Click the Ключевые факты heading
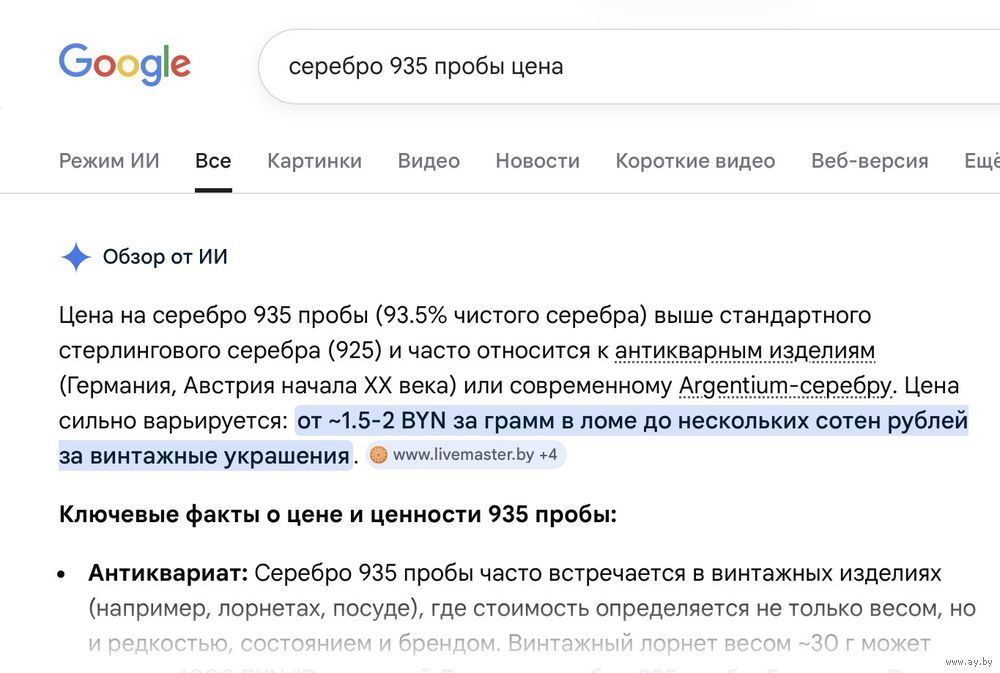This screenshot has height=673, width=1000. tap(338, 515)
